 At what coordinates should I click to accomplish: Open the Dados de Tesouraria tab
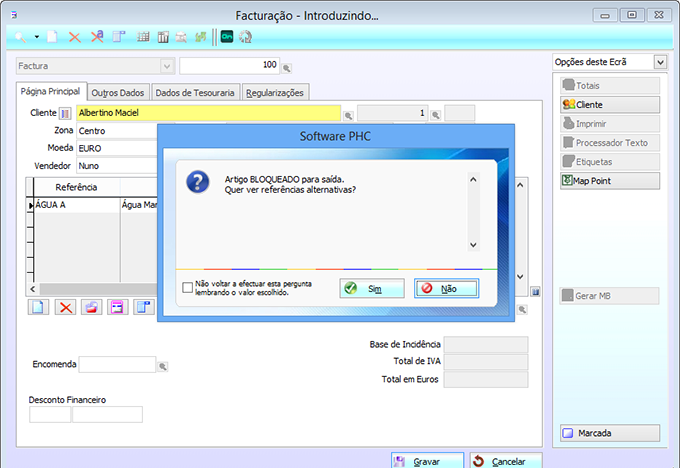tap(195, 93)
